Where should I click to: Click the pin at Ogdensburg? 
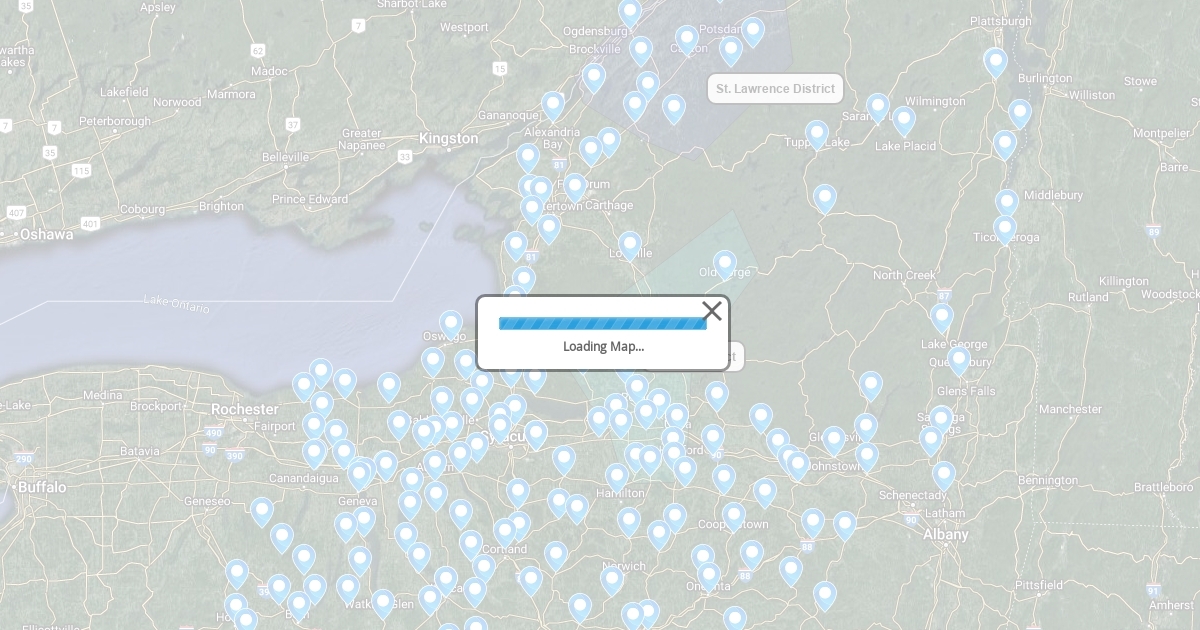click(x=630, y=13)
